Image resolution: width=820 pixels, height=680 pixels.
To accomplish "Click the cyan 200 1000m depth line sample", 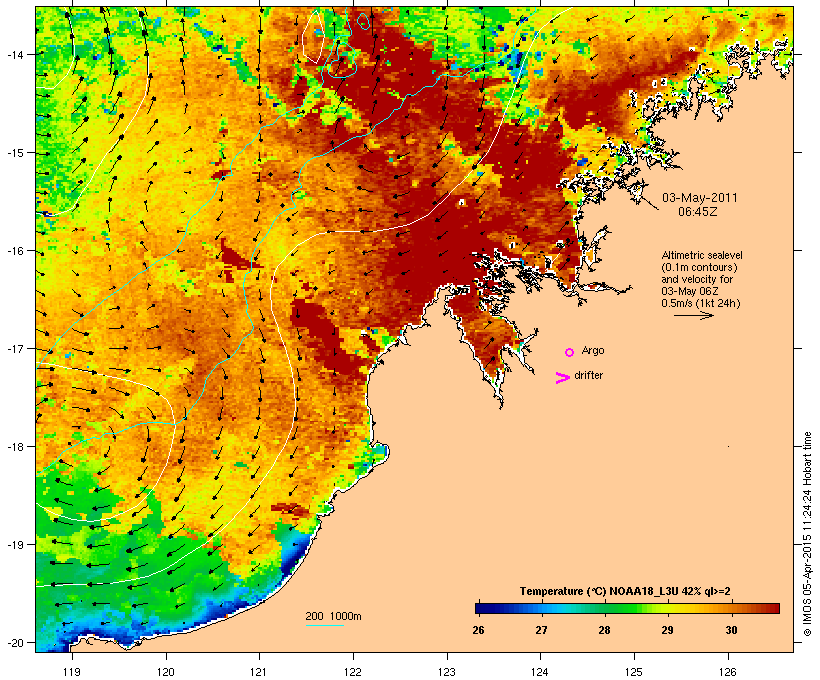I will point(325,625).
